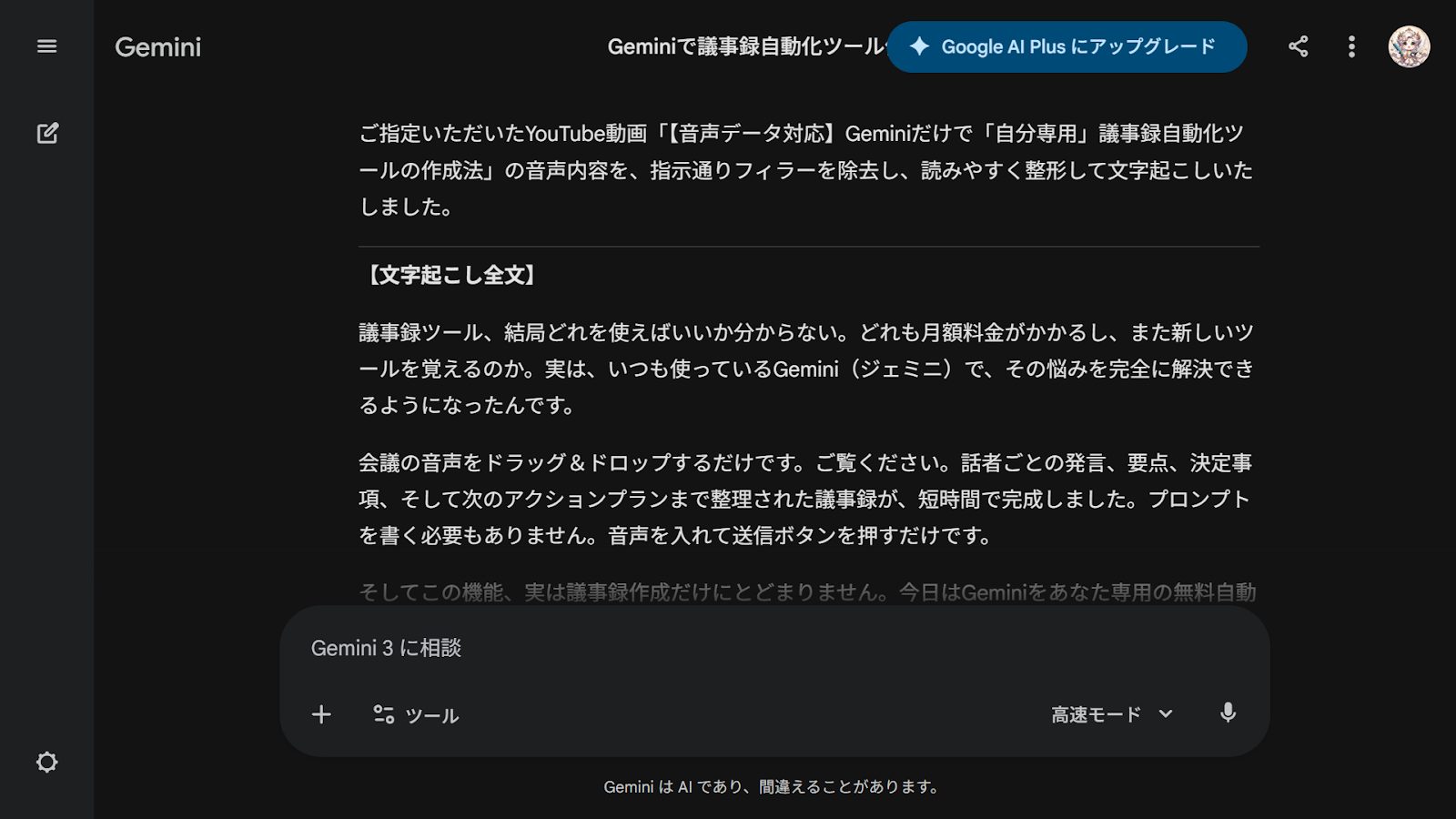Image resolution: width=1456 pixels, height=819 pixels.
Task: Click the share conversation icon
Action: [x=1298, y=46]
